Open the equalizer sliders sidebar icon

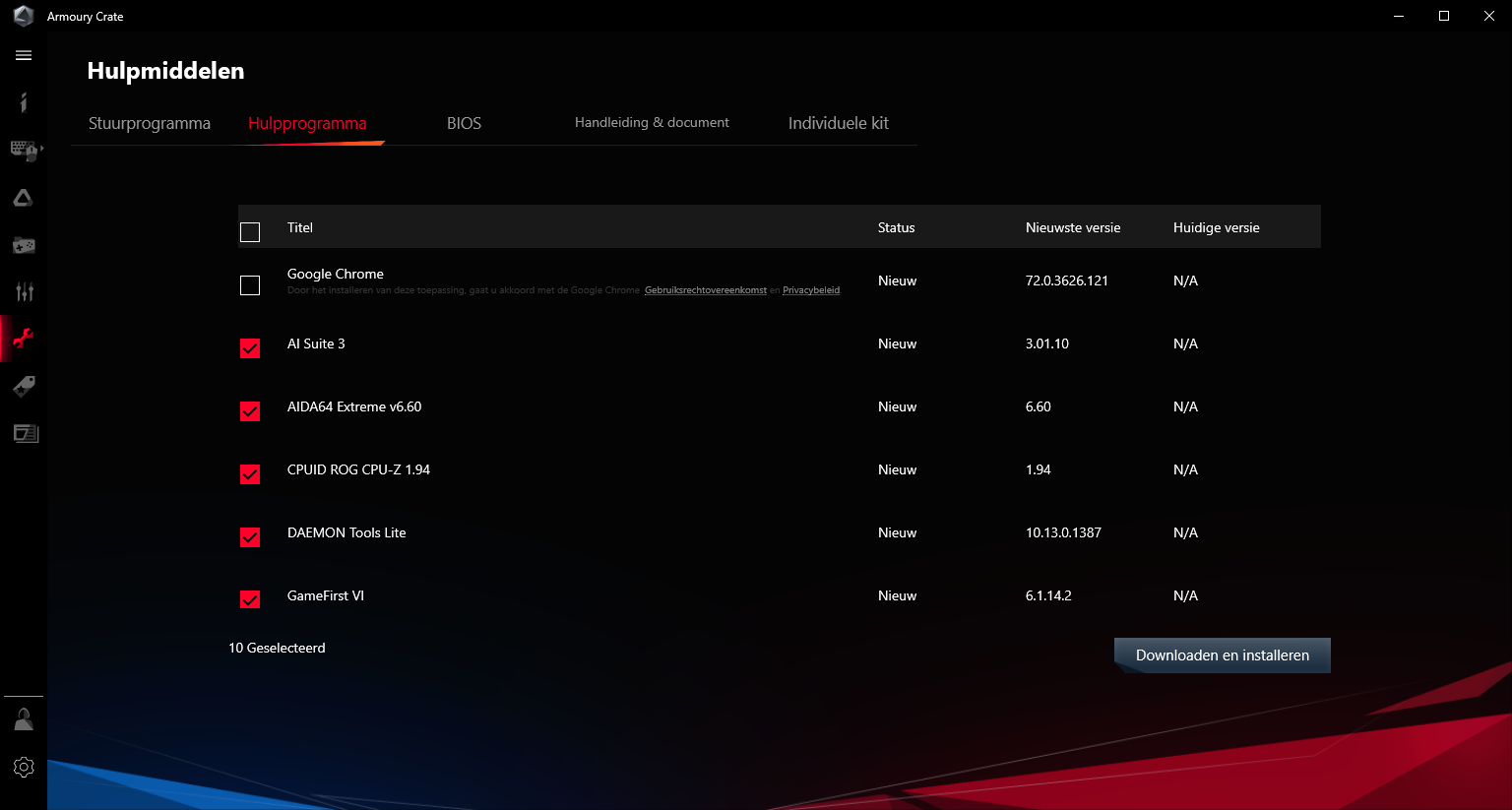(24, 291)
